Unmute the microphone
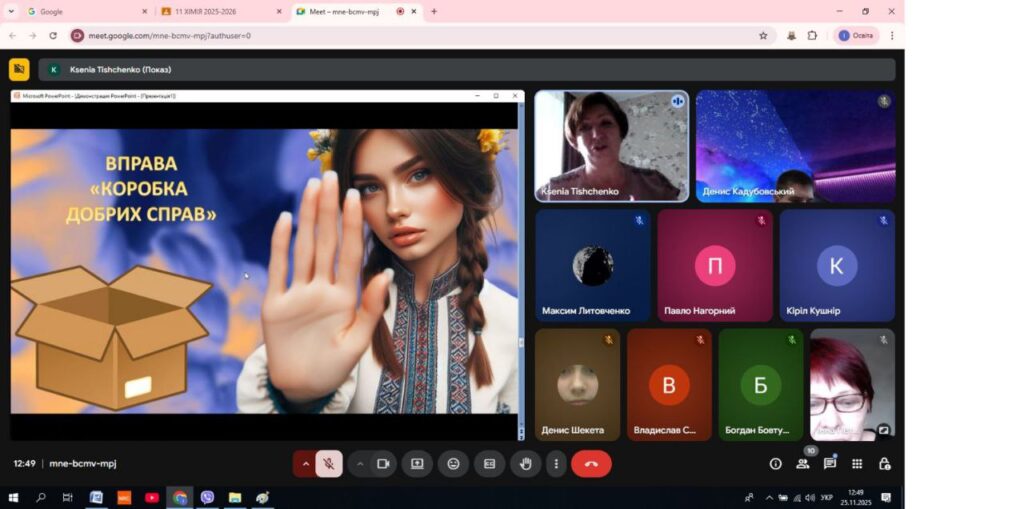Image resolution: width=1024 pixels, height=509 pixels. click(329, 464)
